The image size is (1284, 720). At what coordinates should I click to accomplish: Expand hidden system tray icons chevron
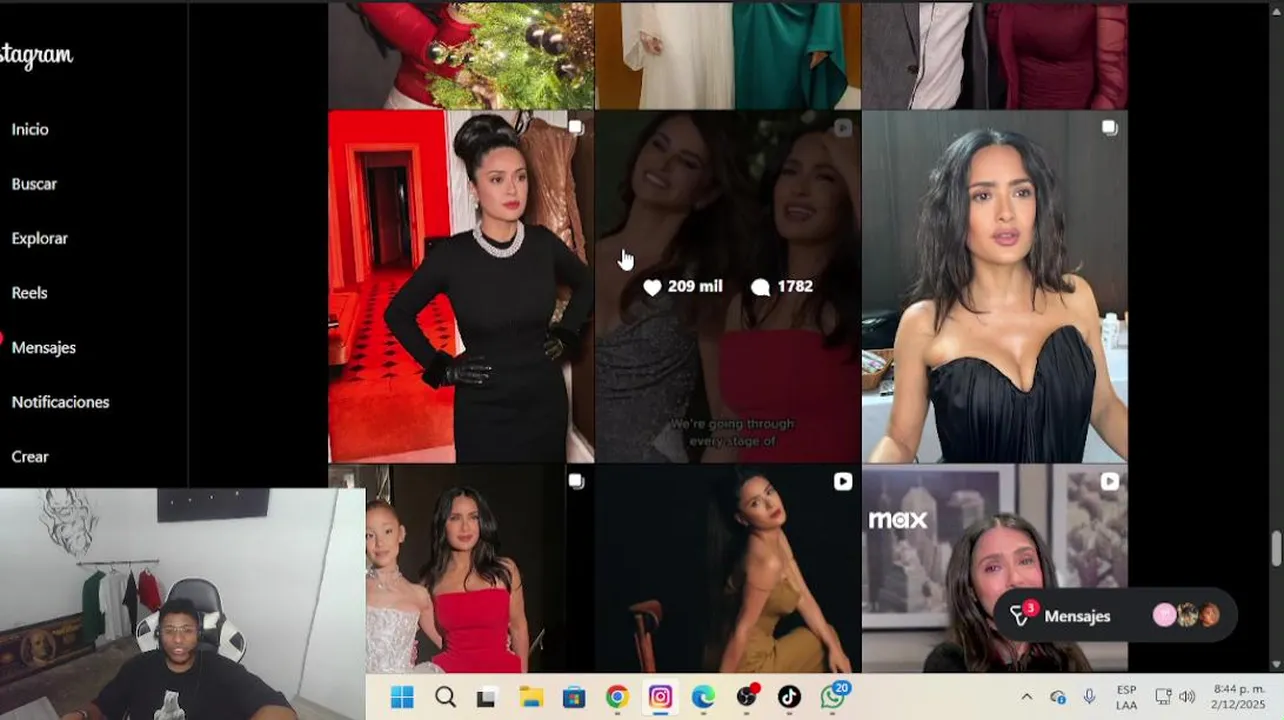click(1026, 697)
